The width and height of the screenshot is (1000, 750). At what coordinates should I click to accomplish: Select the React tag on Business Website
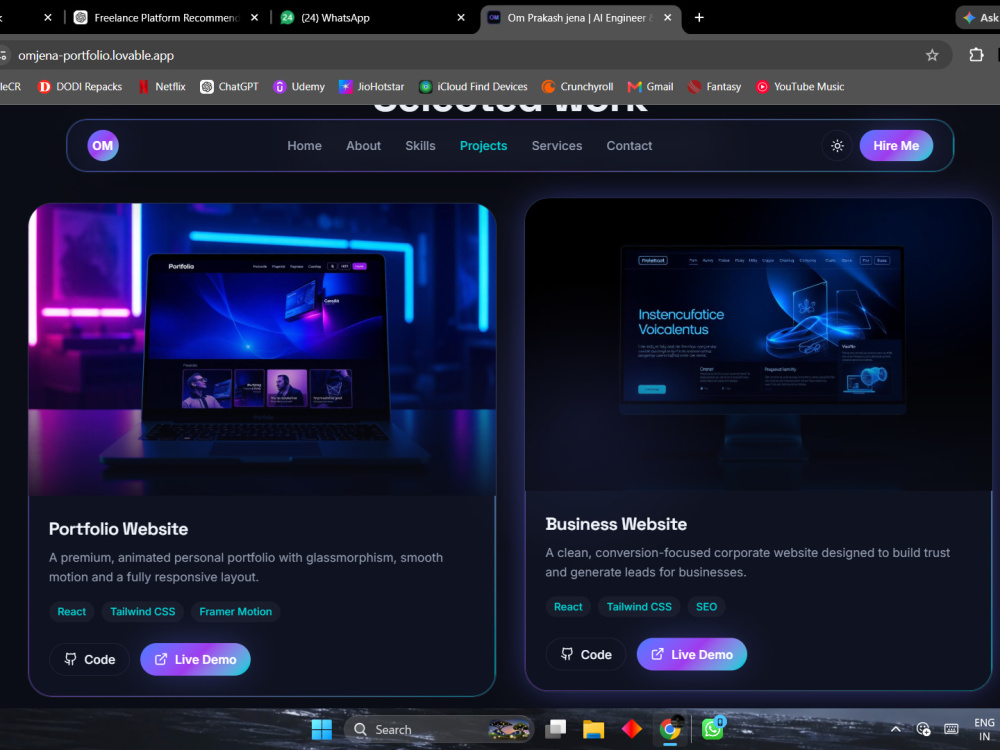pos(568,607)
